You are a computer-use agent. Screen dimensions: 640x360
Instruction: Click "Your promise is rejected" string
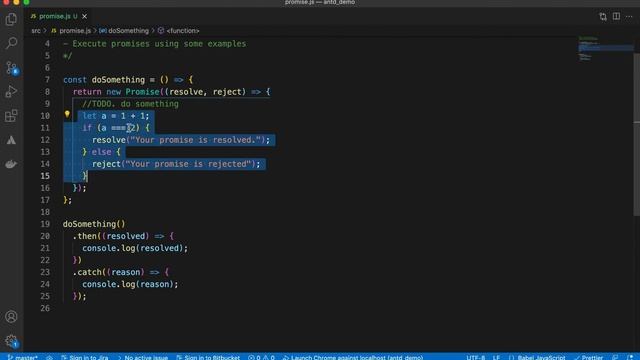188,164
